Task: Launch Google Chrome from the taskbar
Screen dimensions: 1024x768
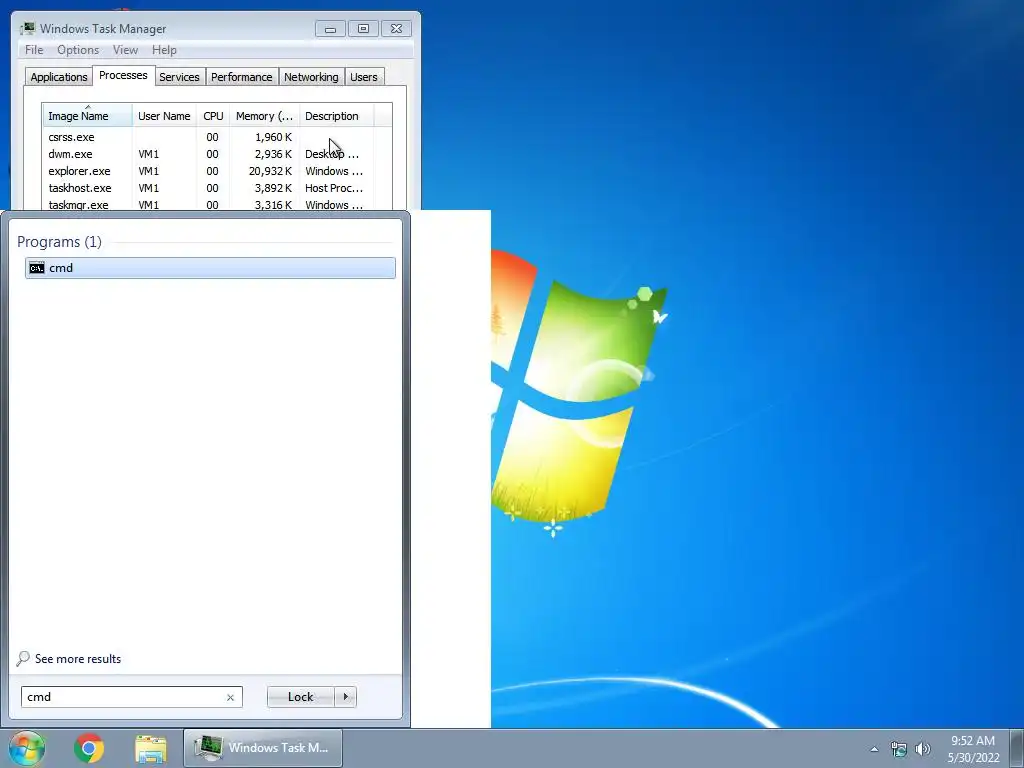Action: (89, 748)
